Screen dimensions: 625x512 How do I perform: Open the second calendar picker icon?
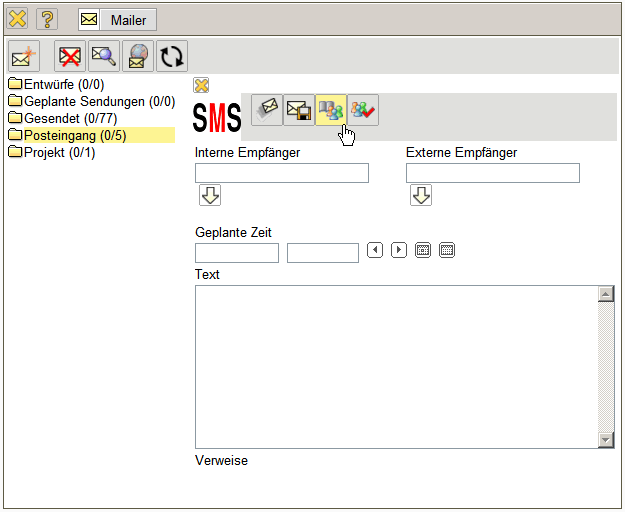(447, 250)
